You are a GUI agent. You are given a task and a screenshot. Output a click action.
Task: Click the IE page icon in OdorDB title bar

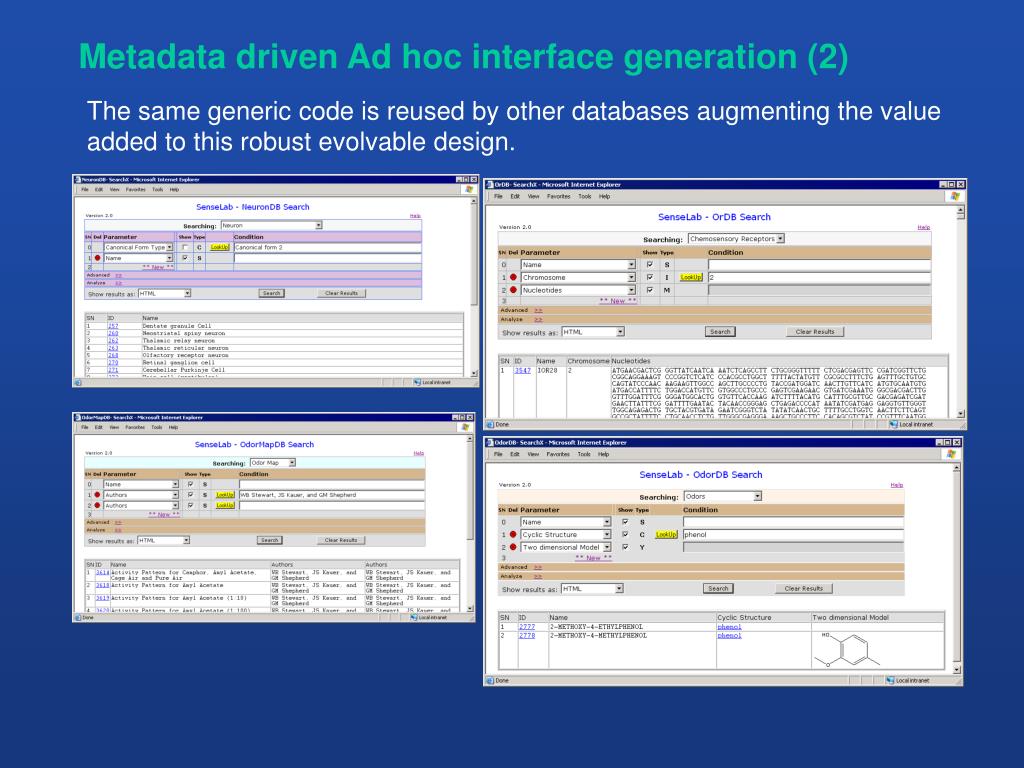pyautogui.click(x=490, y=442)
